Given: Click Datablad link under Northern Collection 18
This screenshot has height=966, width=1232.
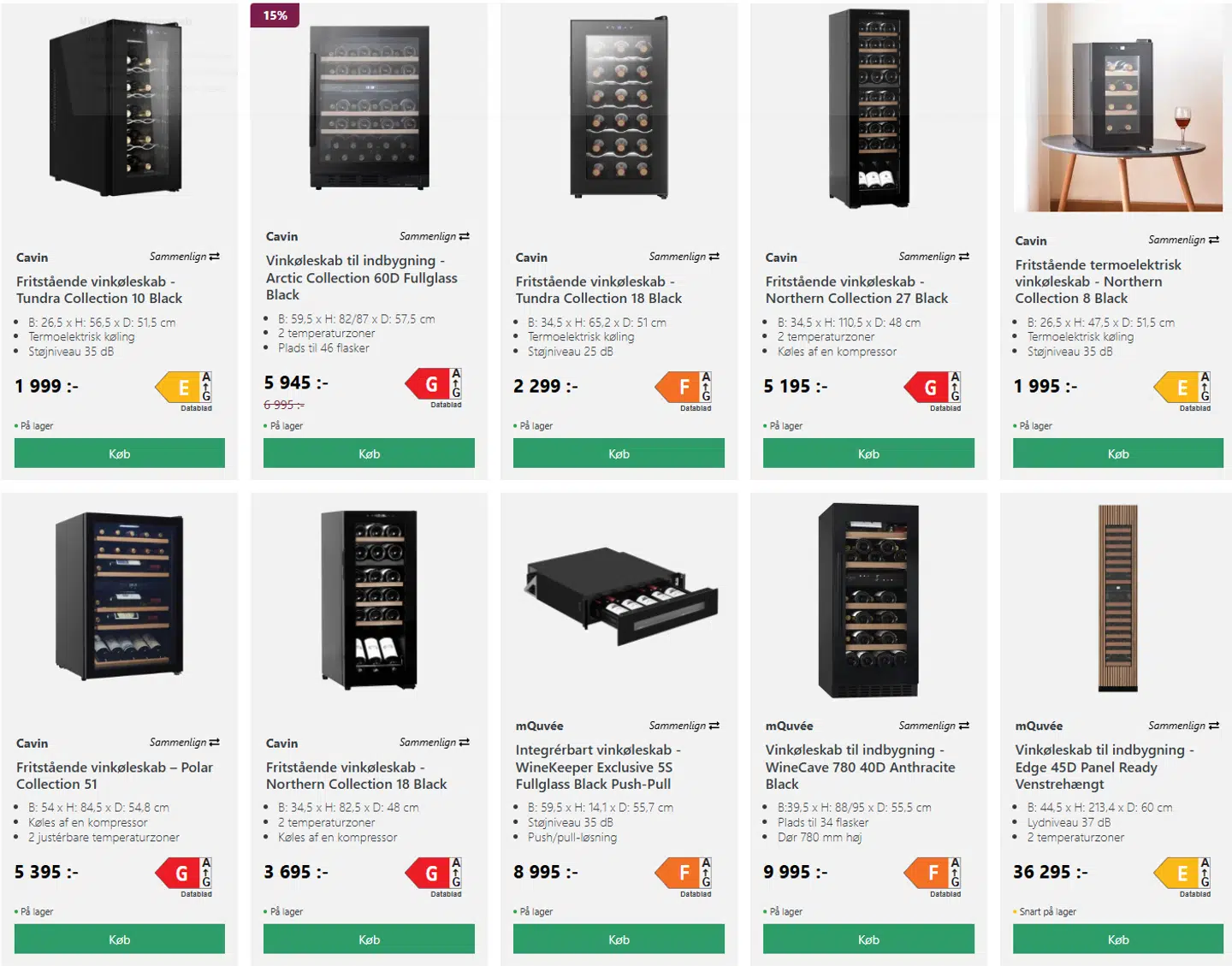Looking at the screenshot, I should click(x=446, y=894).
